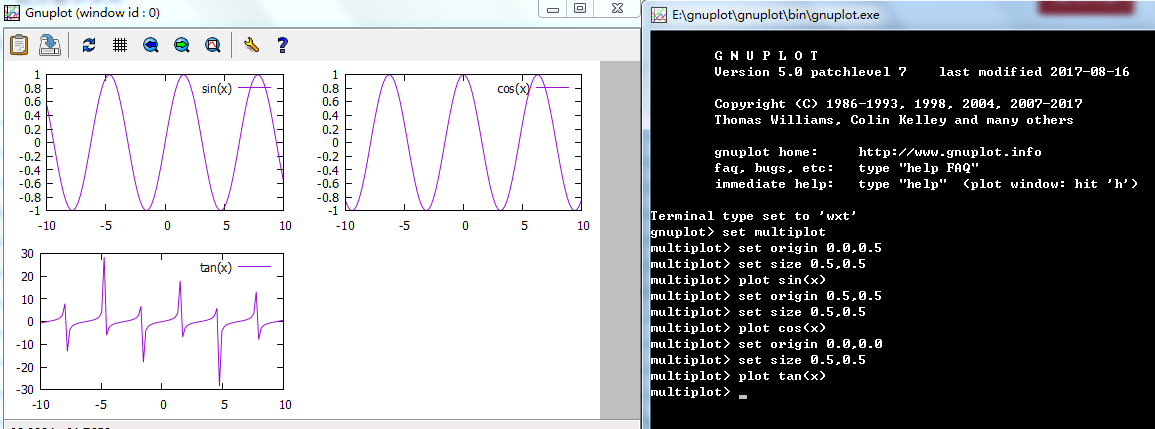Click the 'plot cos(x)' command line
Screen dimensions: 1155x429
click(x=739, y=328)
